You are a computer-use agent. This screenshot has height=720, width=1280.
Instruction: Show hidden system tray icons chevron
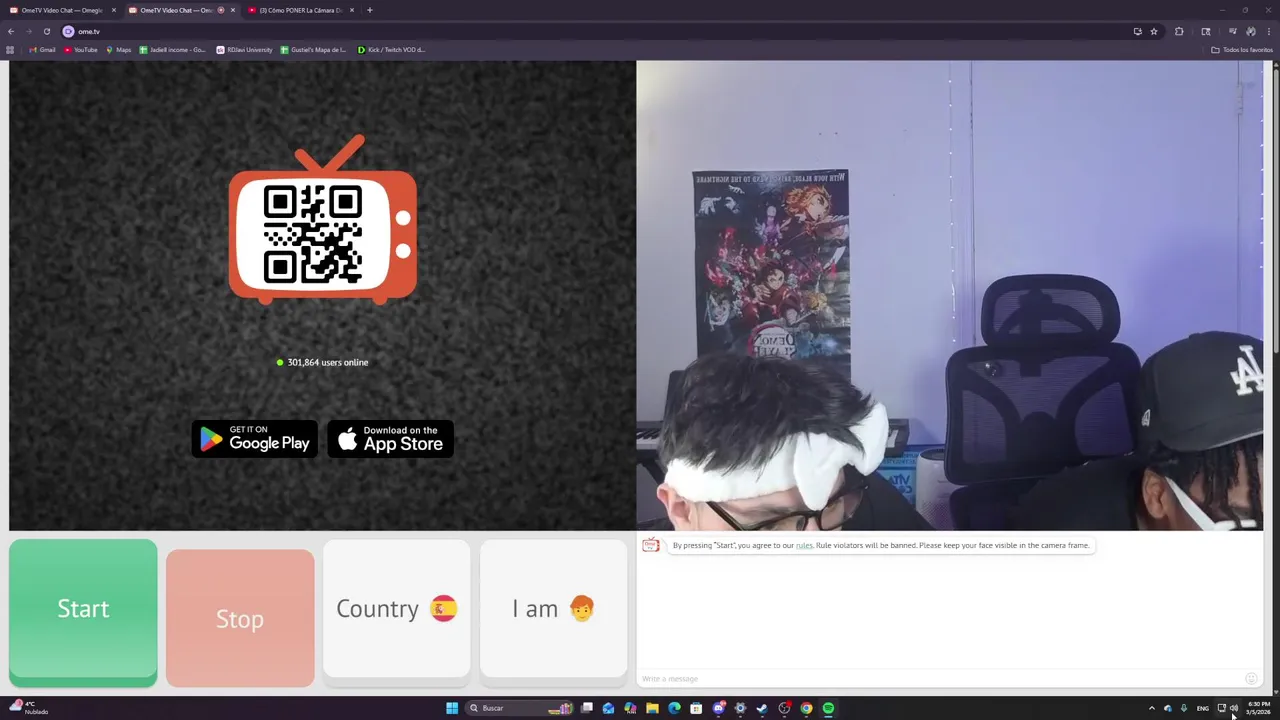click(1151, 708)
